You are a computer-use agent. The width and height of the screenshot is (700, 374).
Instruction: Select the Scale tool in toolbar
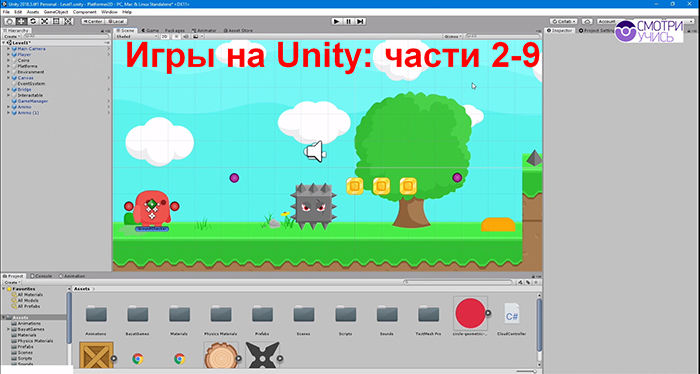(x=44, y=21)
